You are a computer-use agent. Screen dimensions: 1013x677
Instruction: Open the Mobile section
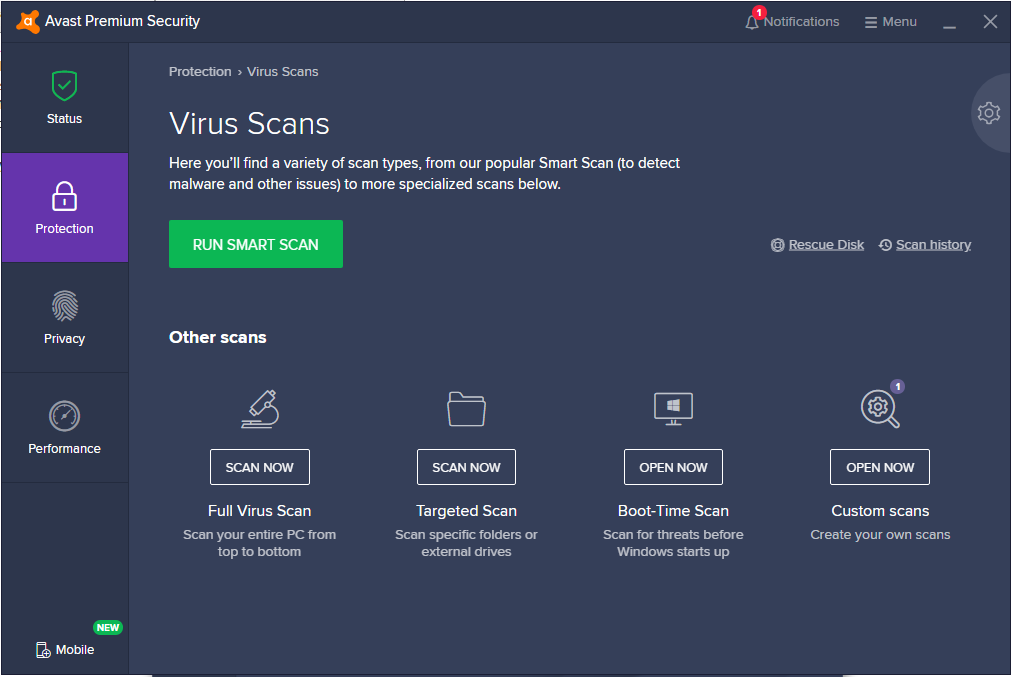[x=65, y=650]
